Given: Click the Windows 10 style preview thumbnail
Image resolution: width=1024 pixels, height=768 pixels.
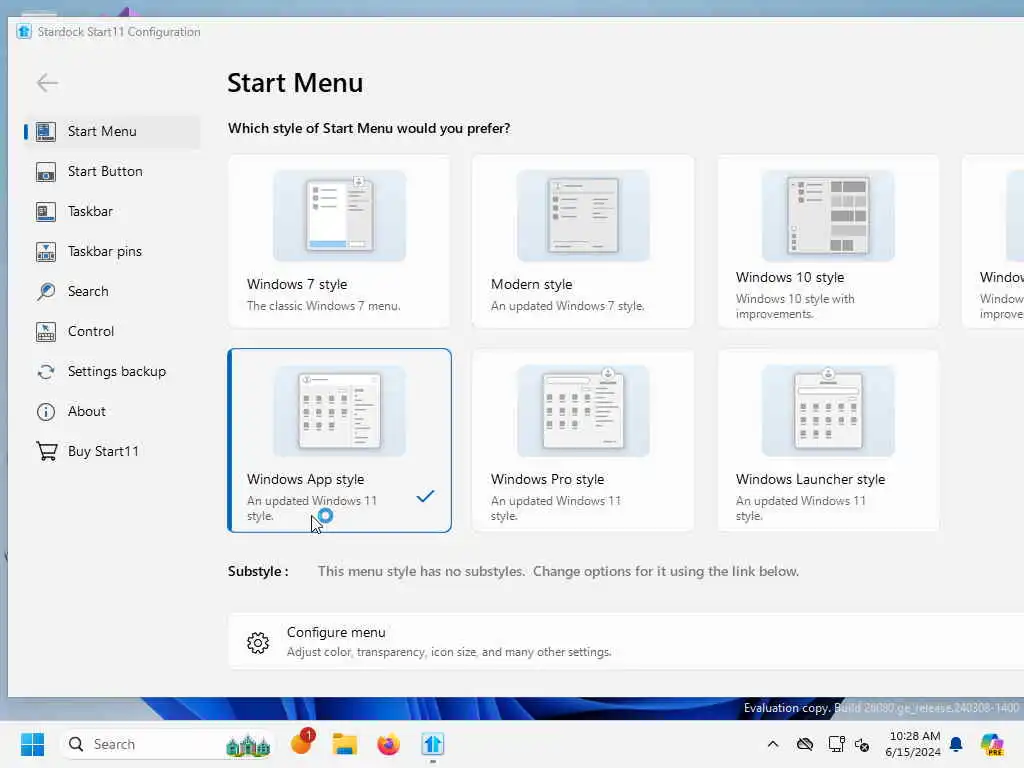Looking at the screenshot, I should pyautogui.click(x=828, y=216).
